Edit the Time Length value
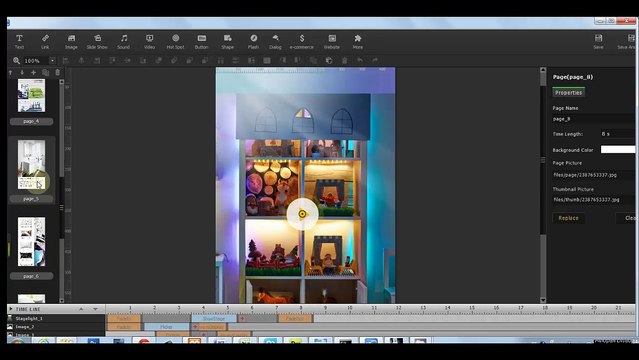 pos(617,134)
